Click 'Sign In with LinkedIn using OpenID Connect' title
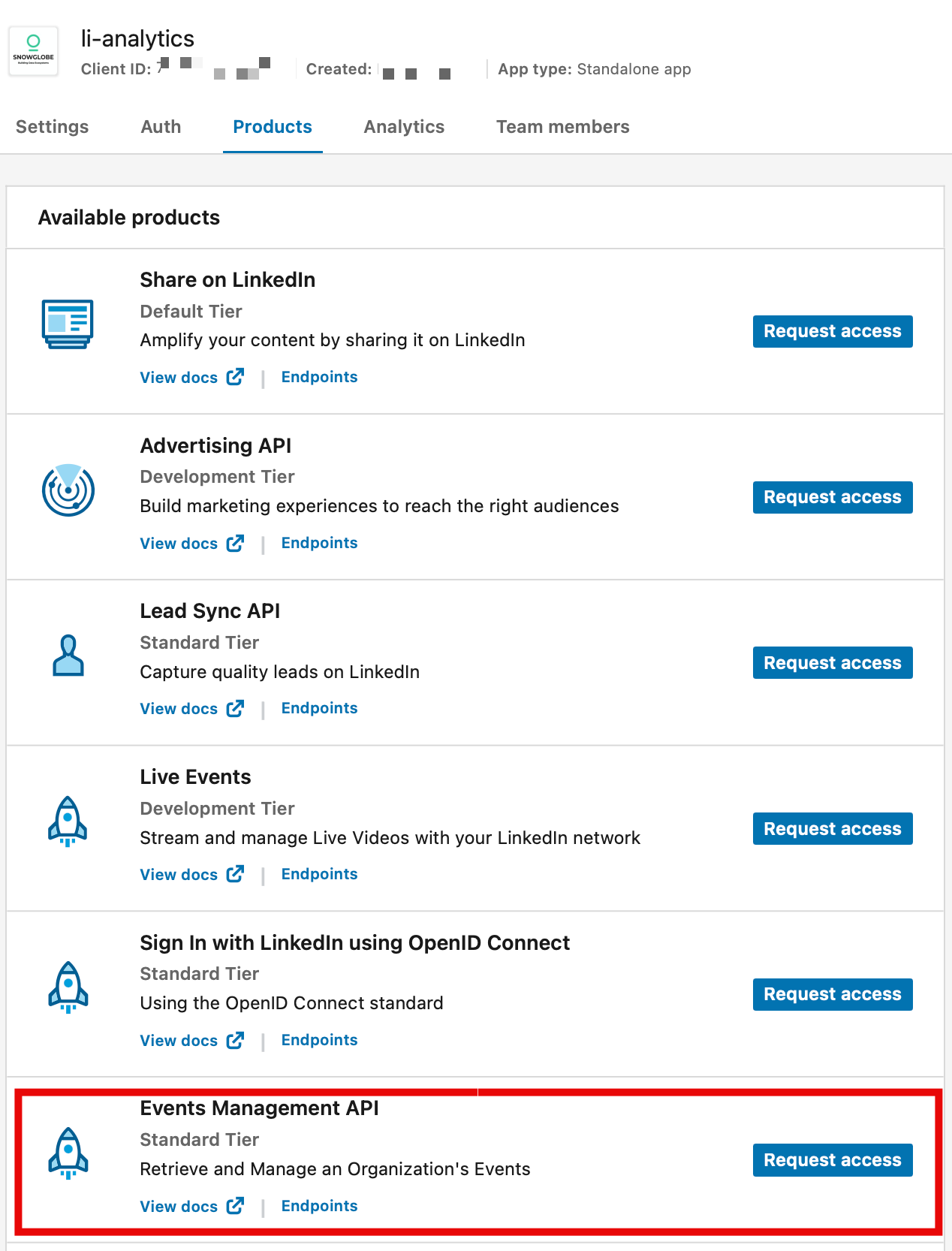Viewport: 952px width, 1251px height. (355, 943)
